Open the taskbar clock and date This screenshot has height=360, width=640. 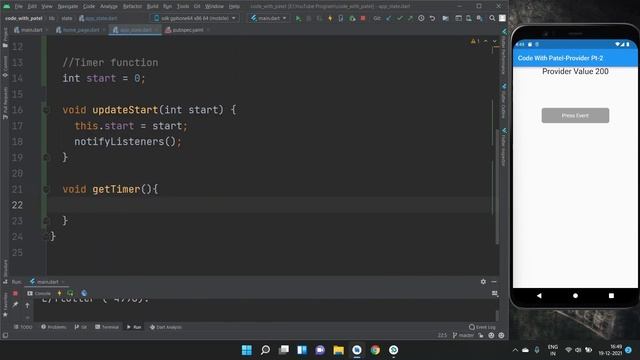611,350
